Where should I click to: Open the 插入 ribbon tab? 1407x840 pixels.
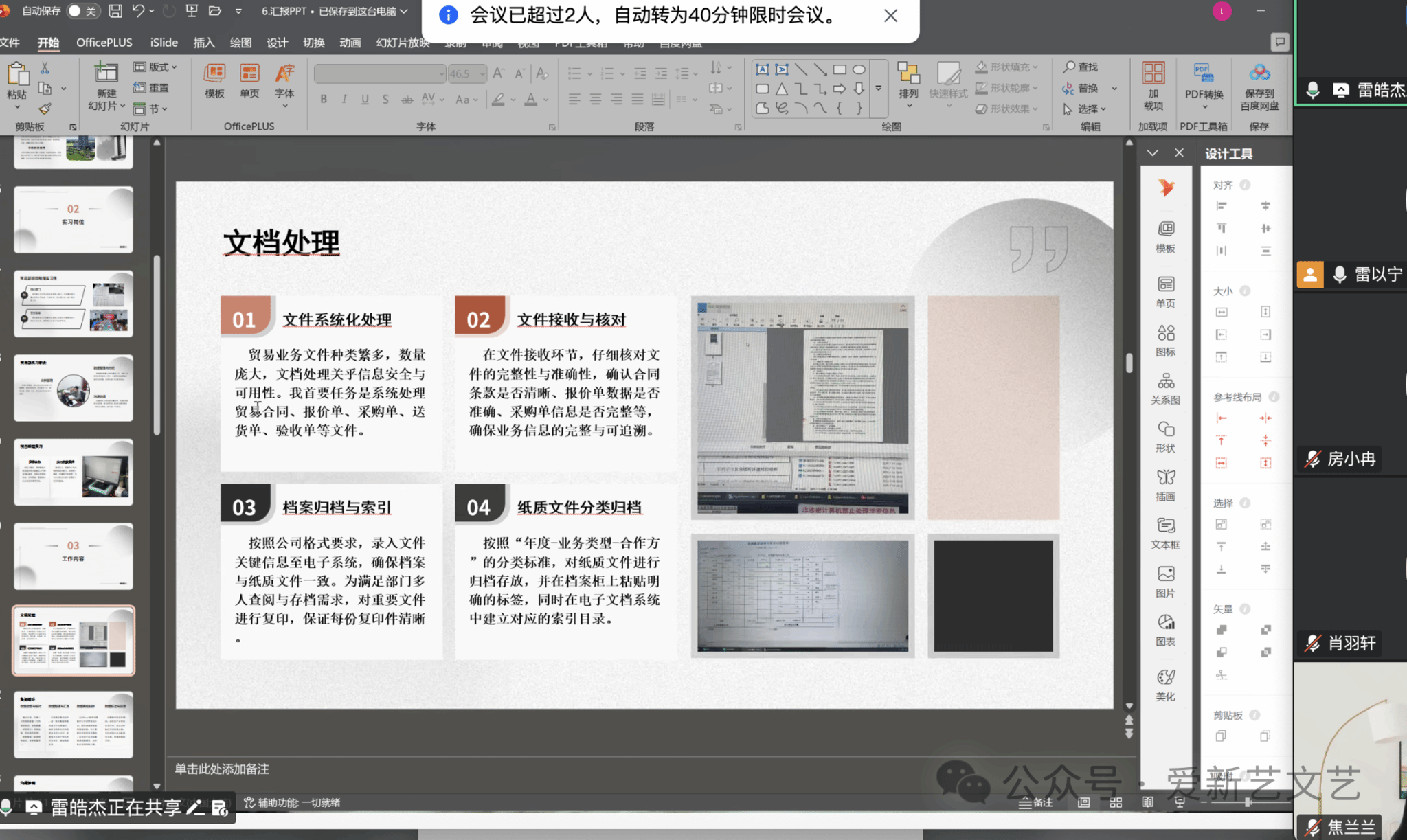coord(204,43)
